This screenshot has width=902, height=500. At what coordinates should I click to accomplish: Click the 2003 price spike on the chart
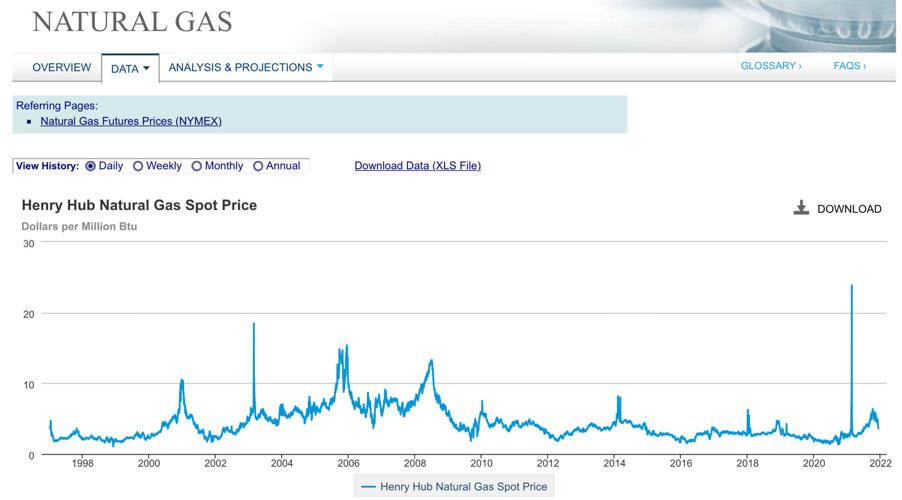[x=254, y=325]
